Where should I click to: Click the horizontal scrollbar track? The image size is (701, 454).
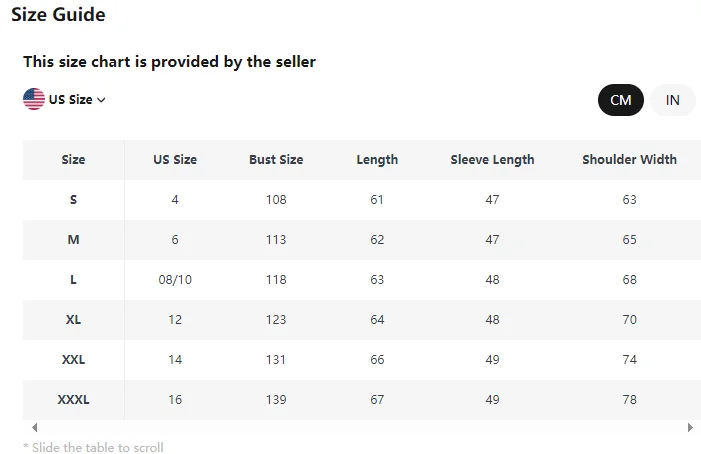360,427
